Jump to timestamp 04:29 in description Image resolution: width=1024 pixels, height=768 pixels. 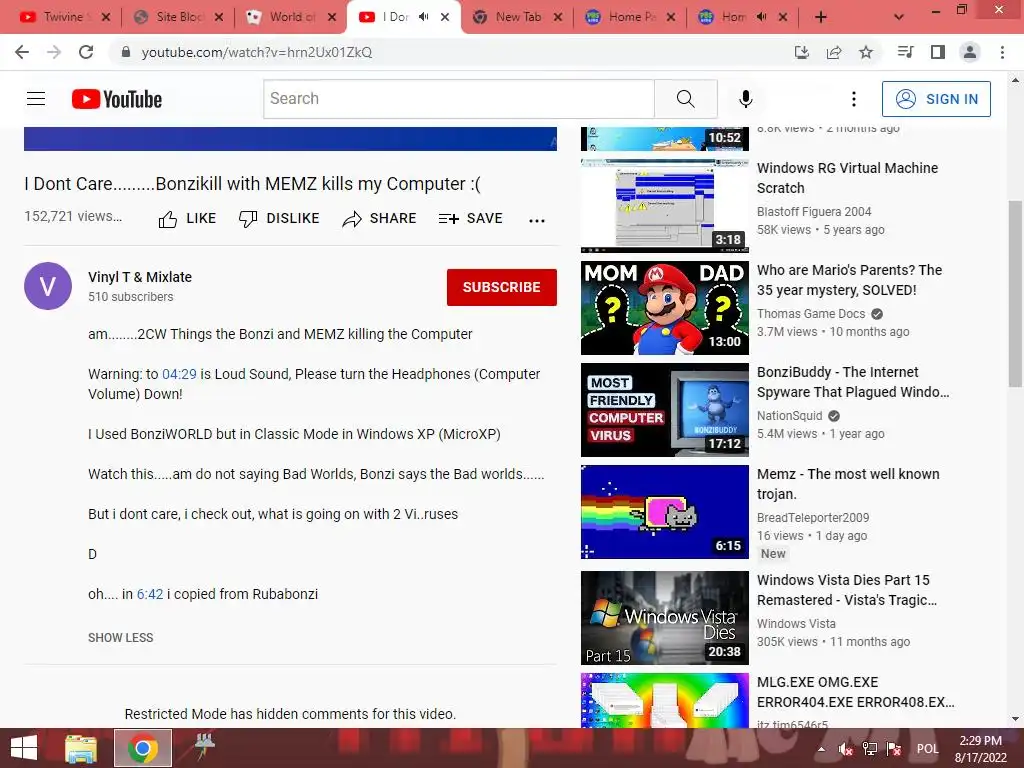point(179,374)
